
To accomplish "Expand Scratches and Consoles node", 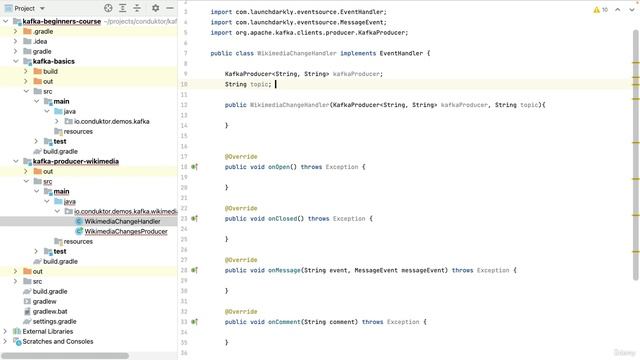I will tap(5, 341).
